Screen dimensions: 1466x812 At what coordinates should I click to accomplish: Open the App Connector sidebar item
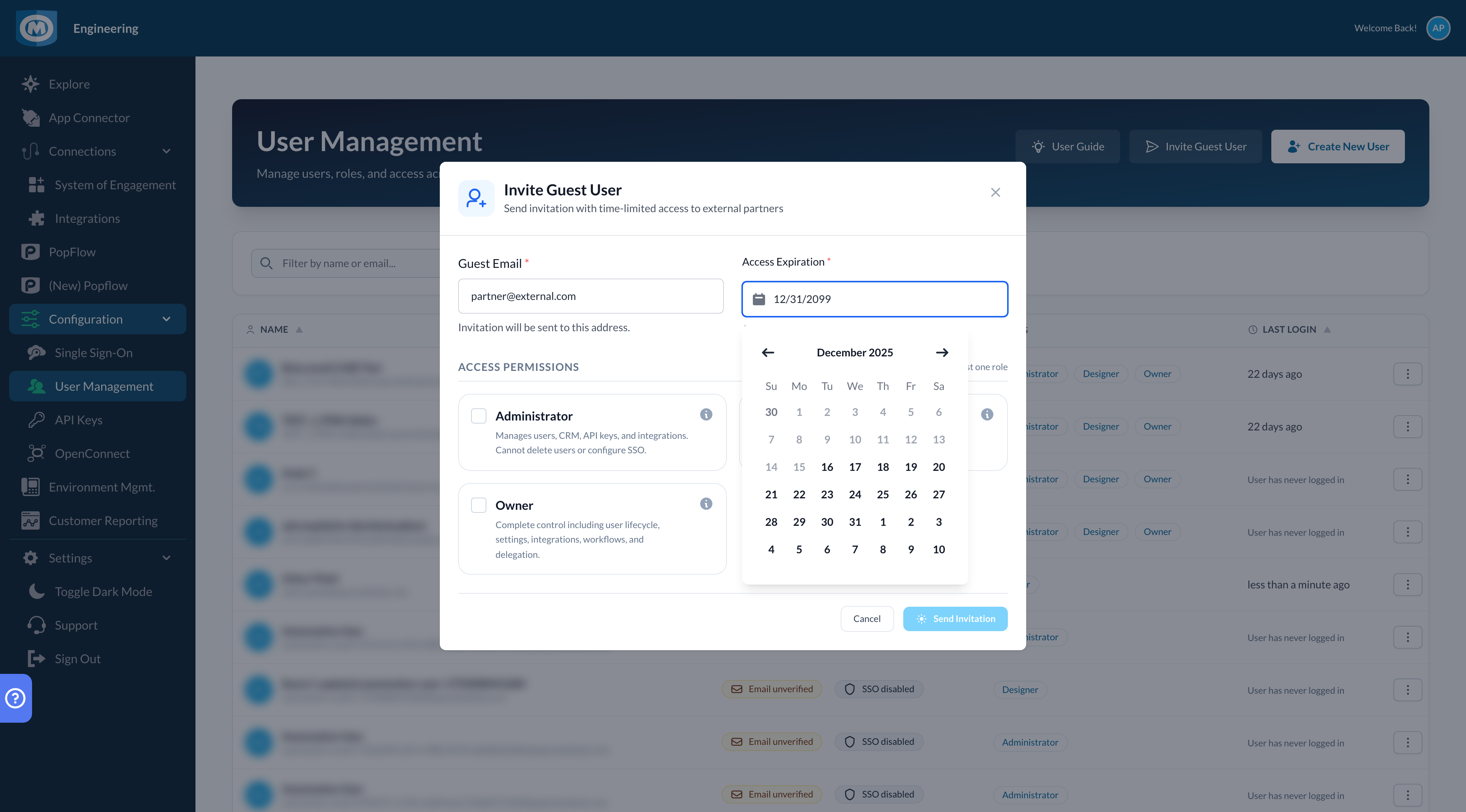(x=98, y=118)
